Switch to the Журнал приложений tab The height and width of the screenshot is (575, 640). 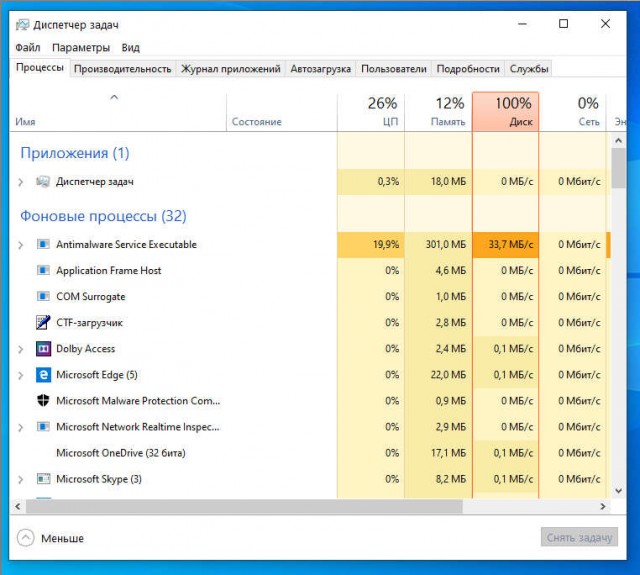[x=231, y=69]
